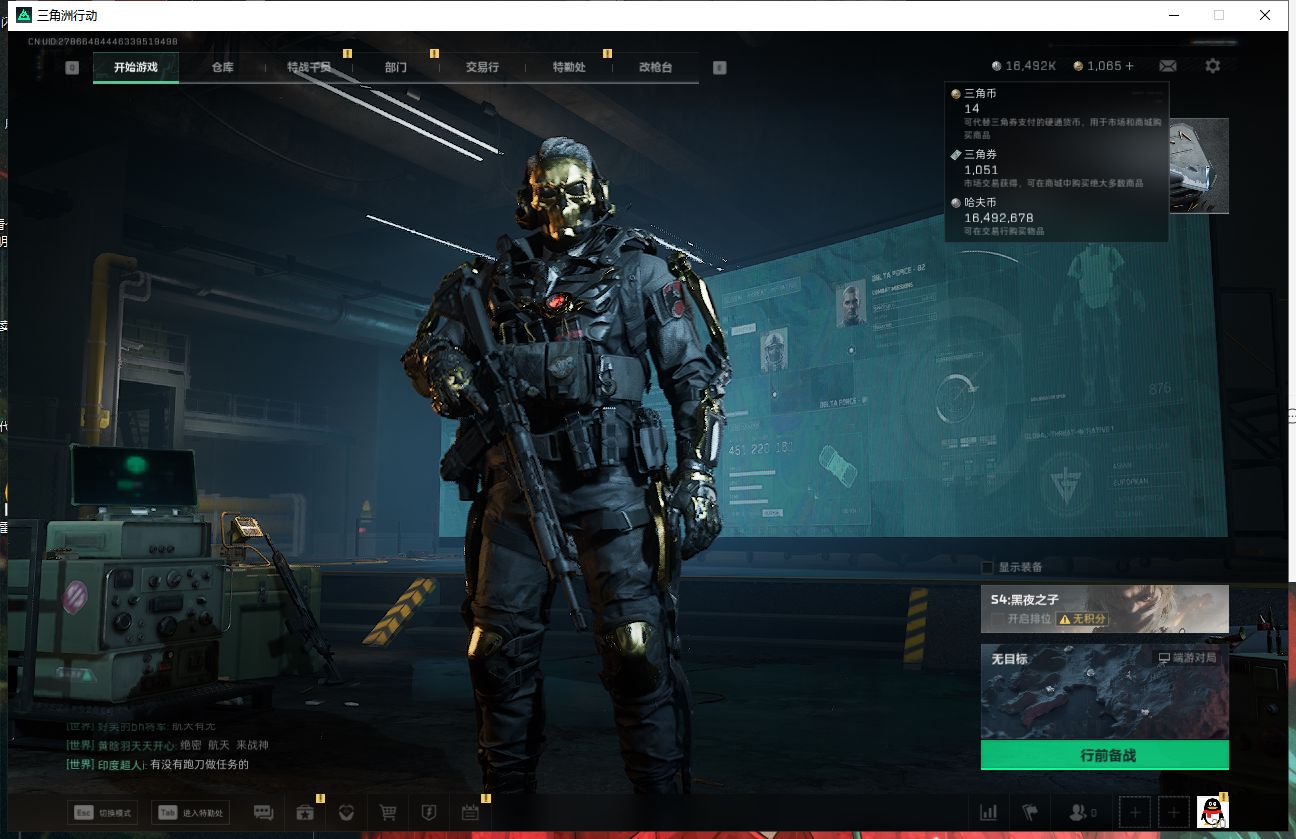The image size is (1296, 839).
Task: Switch to the 仓库 tab
Action: [x=222, y=67]
